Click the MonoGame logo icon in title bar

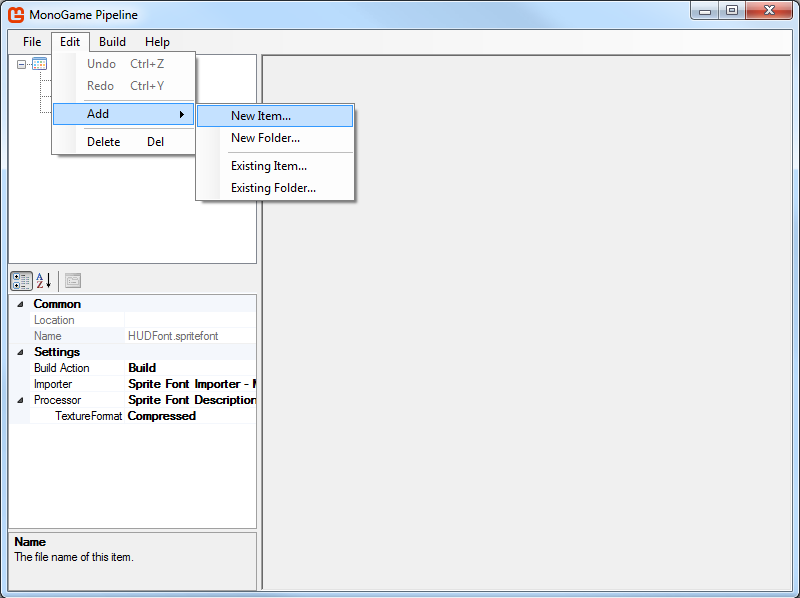[16, 14]
